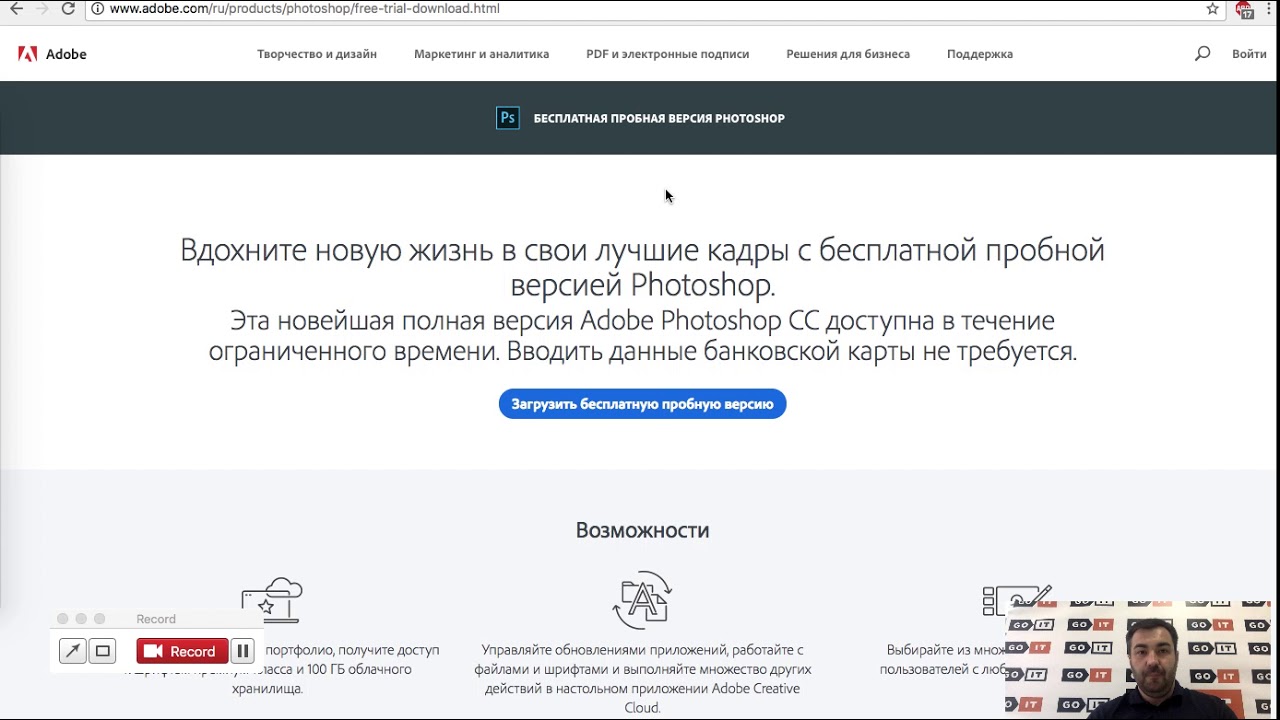Click the Photoshop Ps icon in banner
This screenshot has height=720, width=1280.
[508, 118]
